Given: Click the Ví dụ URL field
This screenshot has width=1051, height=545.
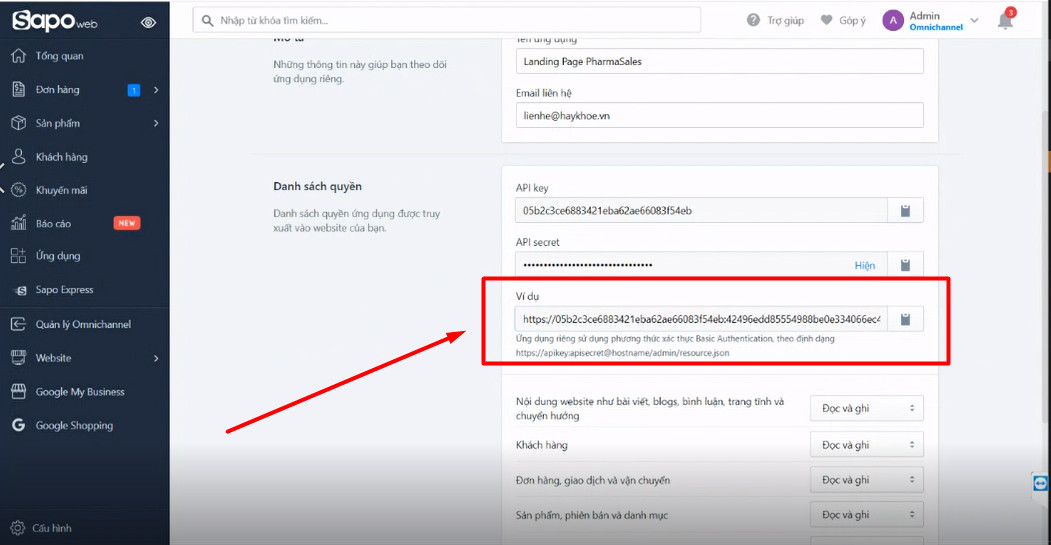Looking at the screenshot, I should pos(701,319).
